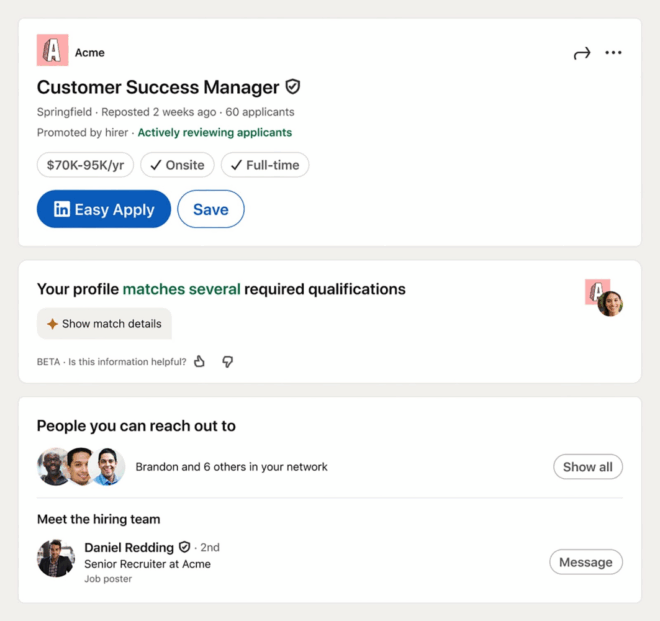Click the verified shield beside the job title
This screenshot has width=660, height=621.
click(x=293, y=87)
